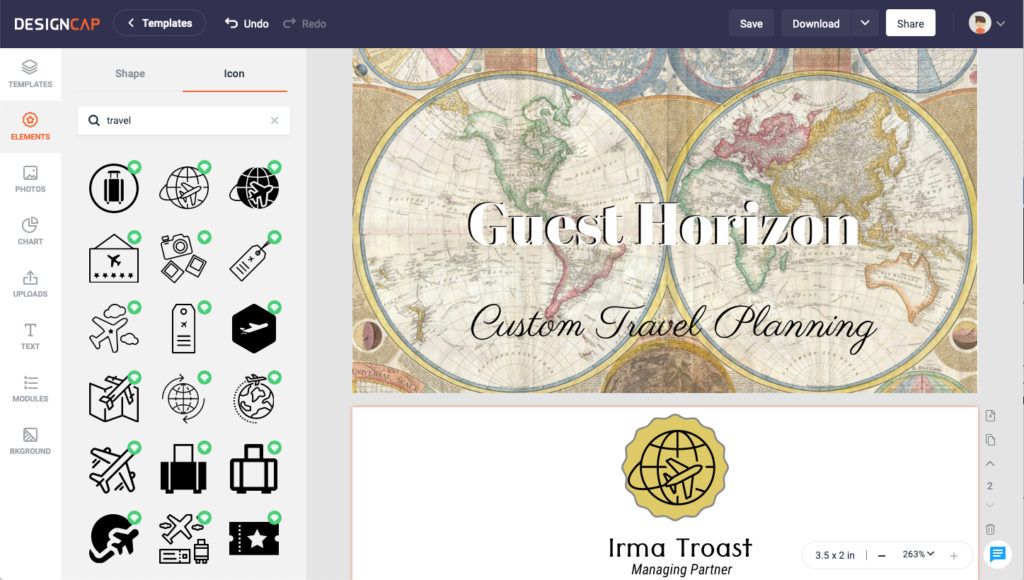The height and width of the screenshot is (580, 1024).
Task: Switch to the Shape tab
Action: (x=130, y=74)
